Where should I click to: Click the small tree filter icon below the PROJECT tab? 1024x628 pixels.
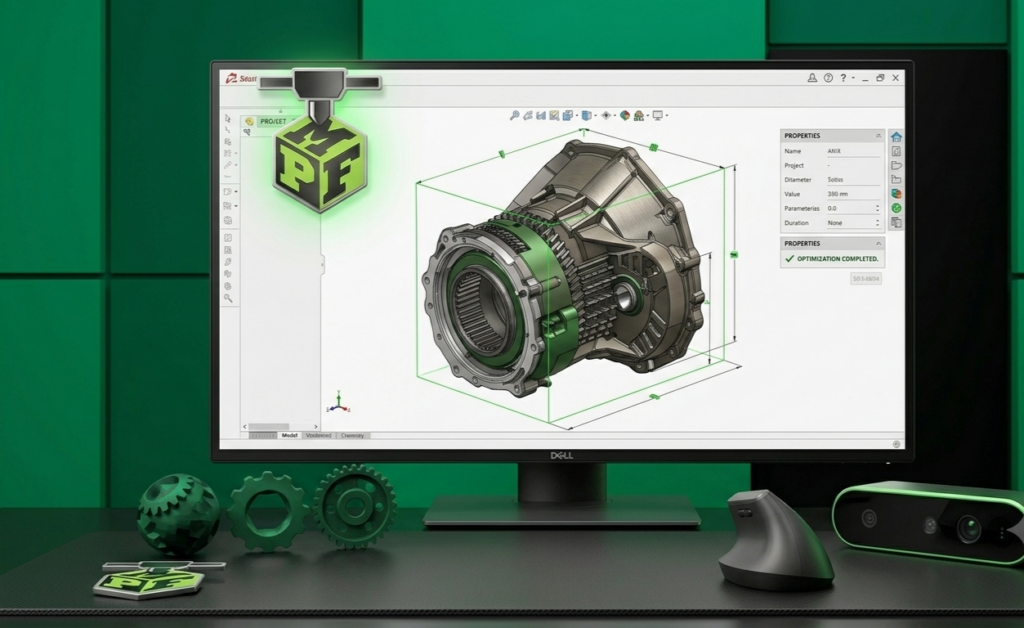pos(247,132)
